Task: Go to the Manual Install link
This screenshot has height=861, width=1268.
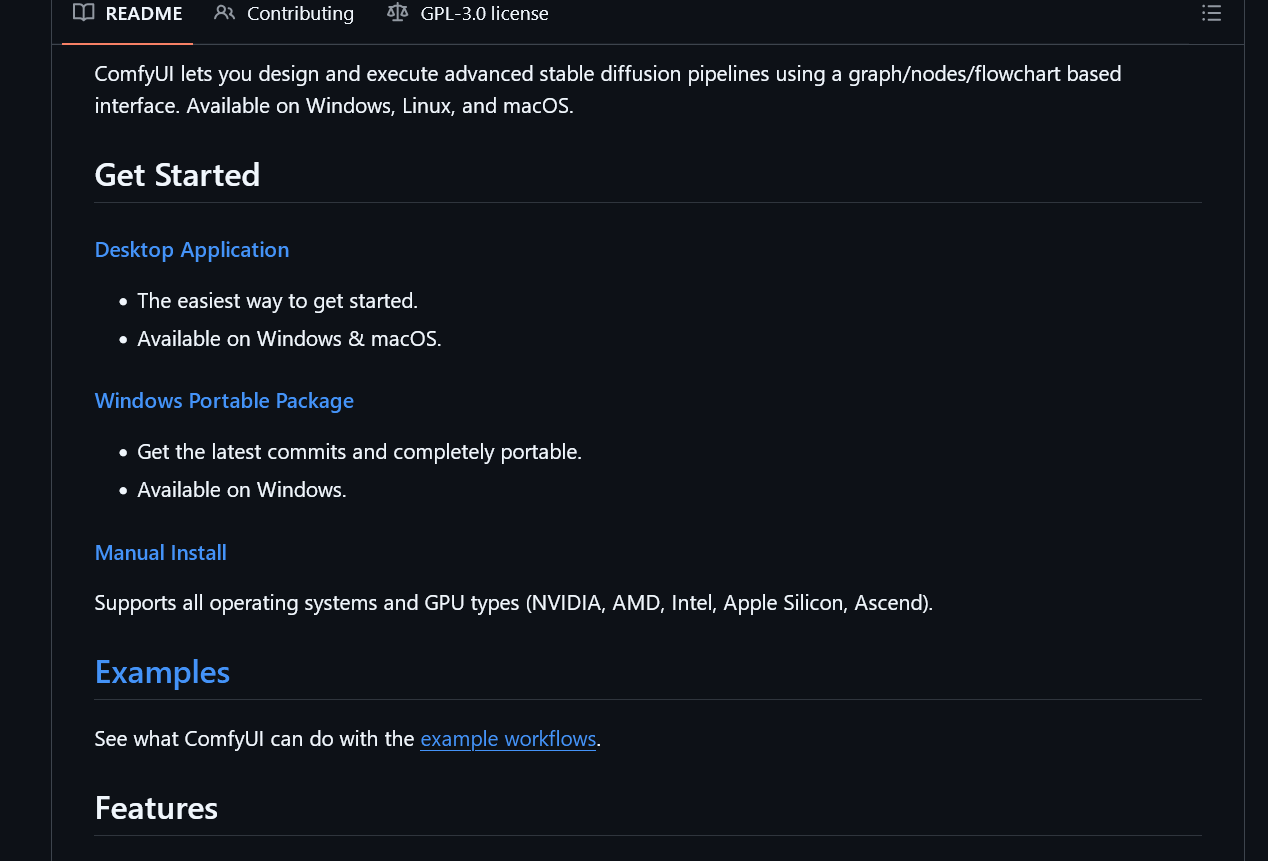Action: [161, 553]
